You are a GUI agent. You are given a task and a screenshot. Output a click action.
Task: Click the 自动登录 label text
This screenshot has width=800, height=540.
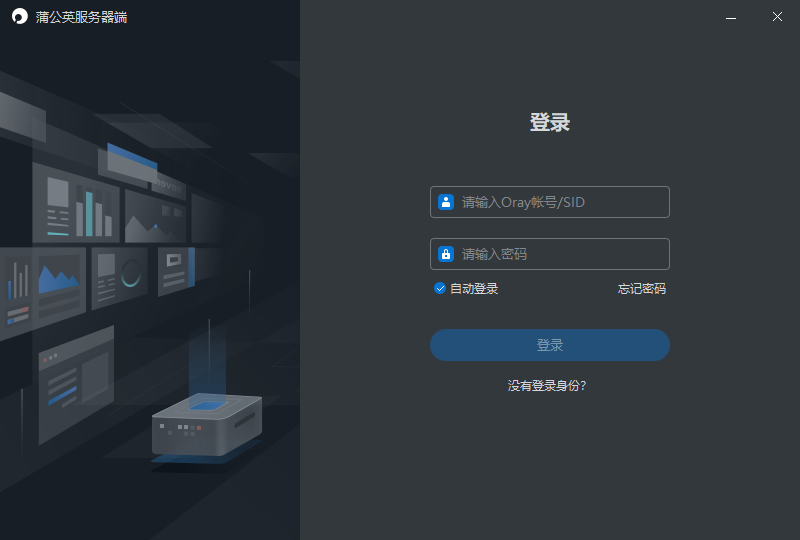[474, 289]
